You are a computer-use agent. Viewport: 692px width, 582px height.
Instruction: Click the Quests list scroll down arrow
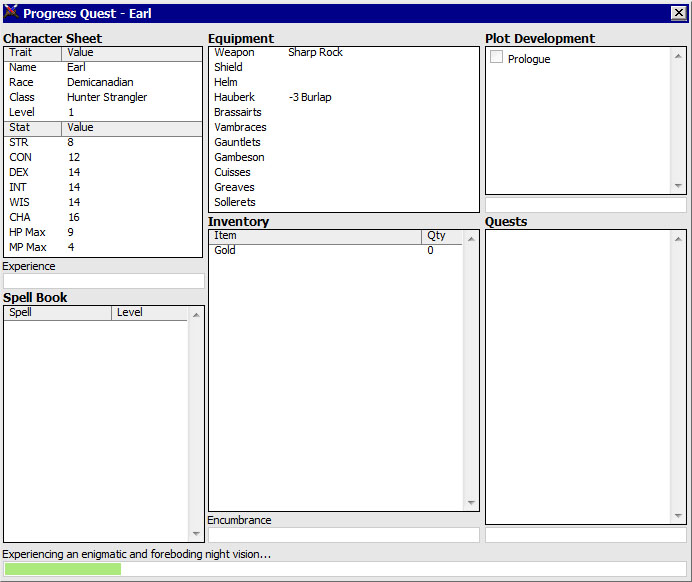point(678,515)
